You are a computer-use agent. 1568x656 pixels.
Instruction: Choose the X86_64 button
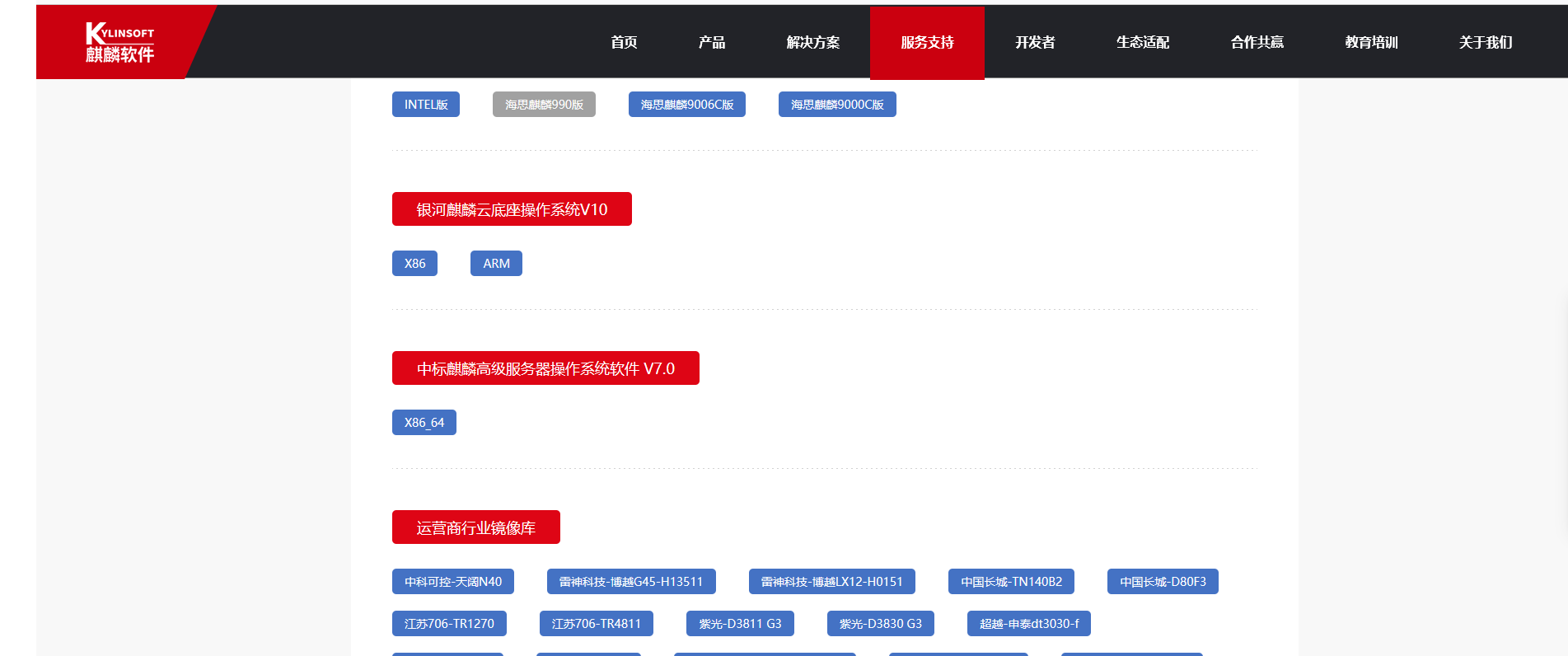click(x=424, y=423)
